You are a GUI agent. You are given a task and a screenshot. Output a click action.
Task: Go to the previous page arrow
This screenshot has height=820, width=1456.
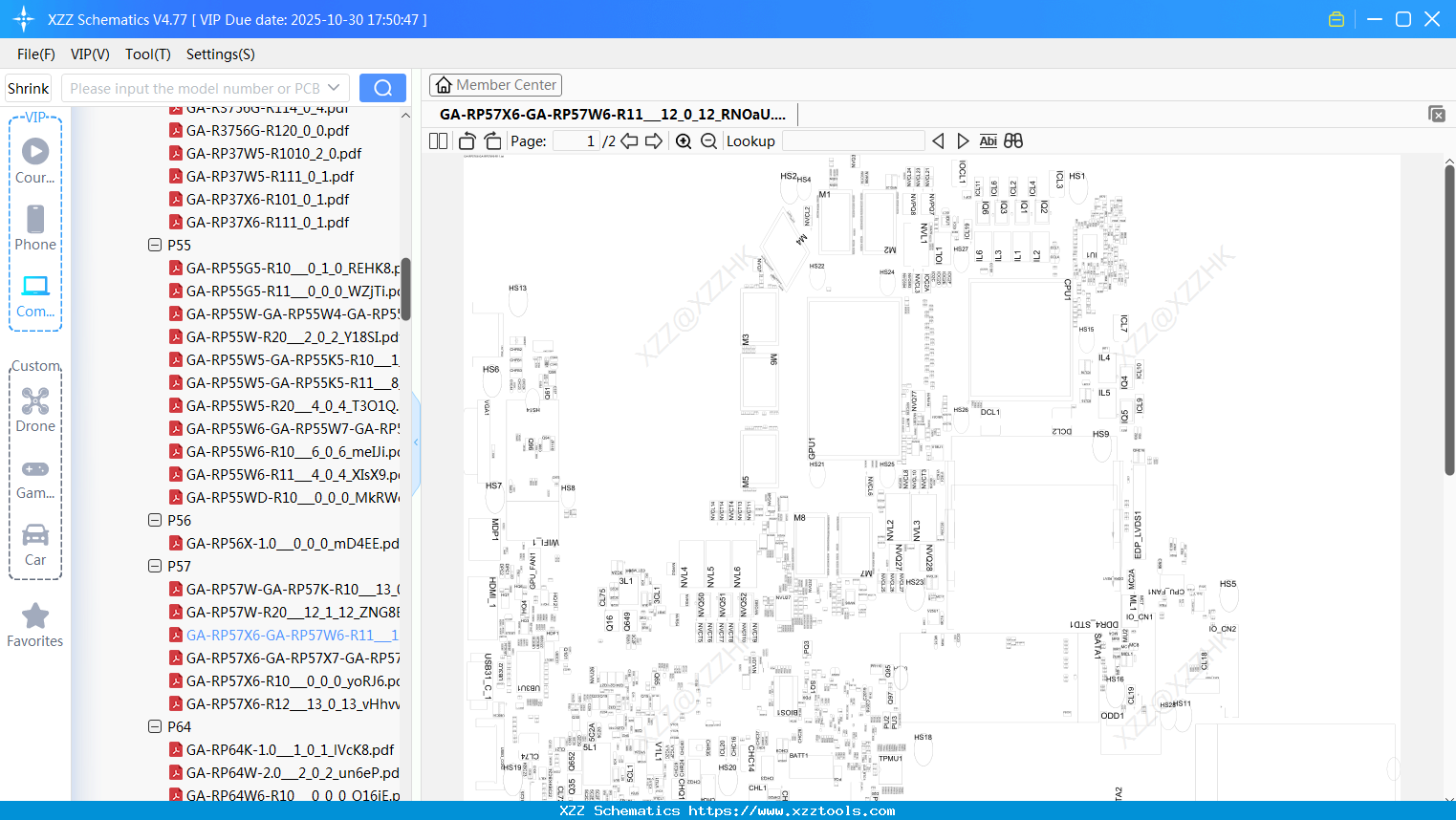point(629,140)
